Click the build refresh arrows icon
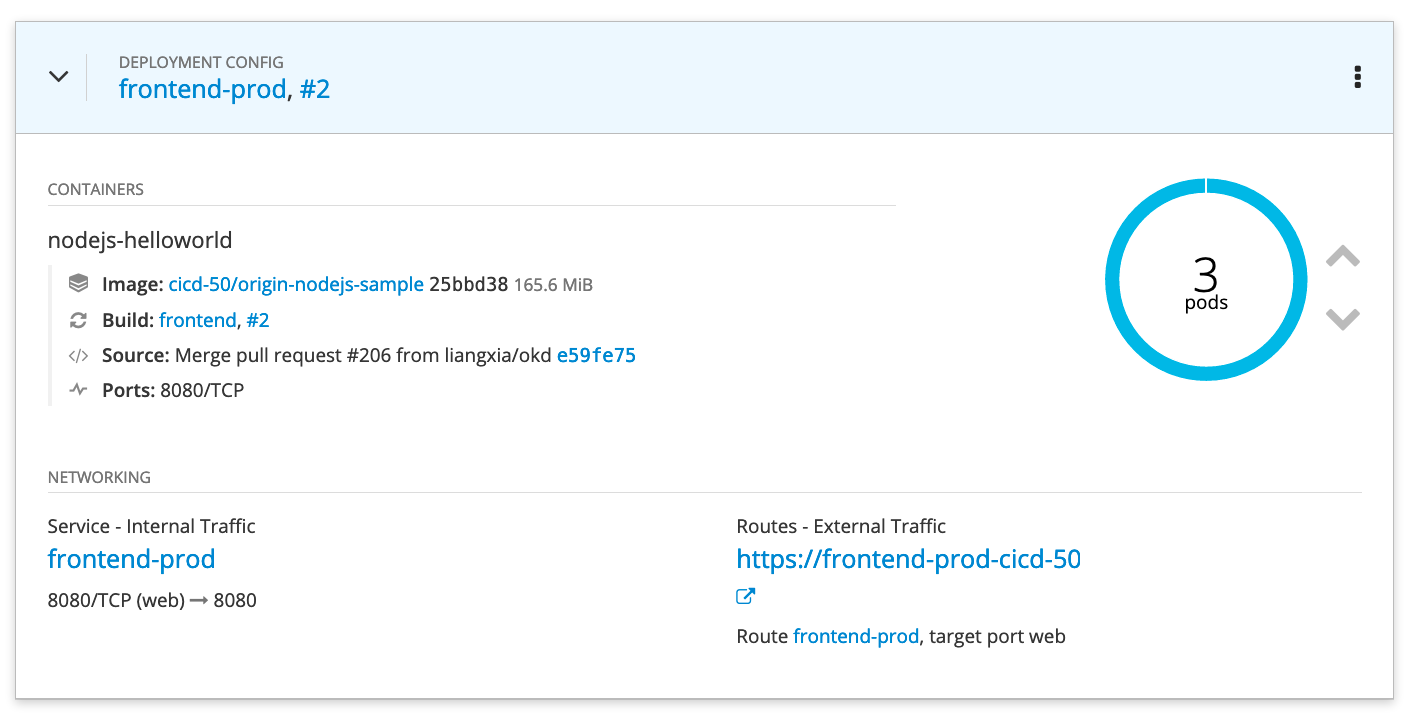This screenshot has height=718, width=1416. coord(78,320)
